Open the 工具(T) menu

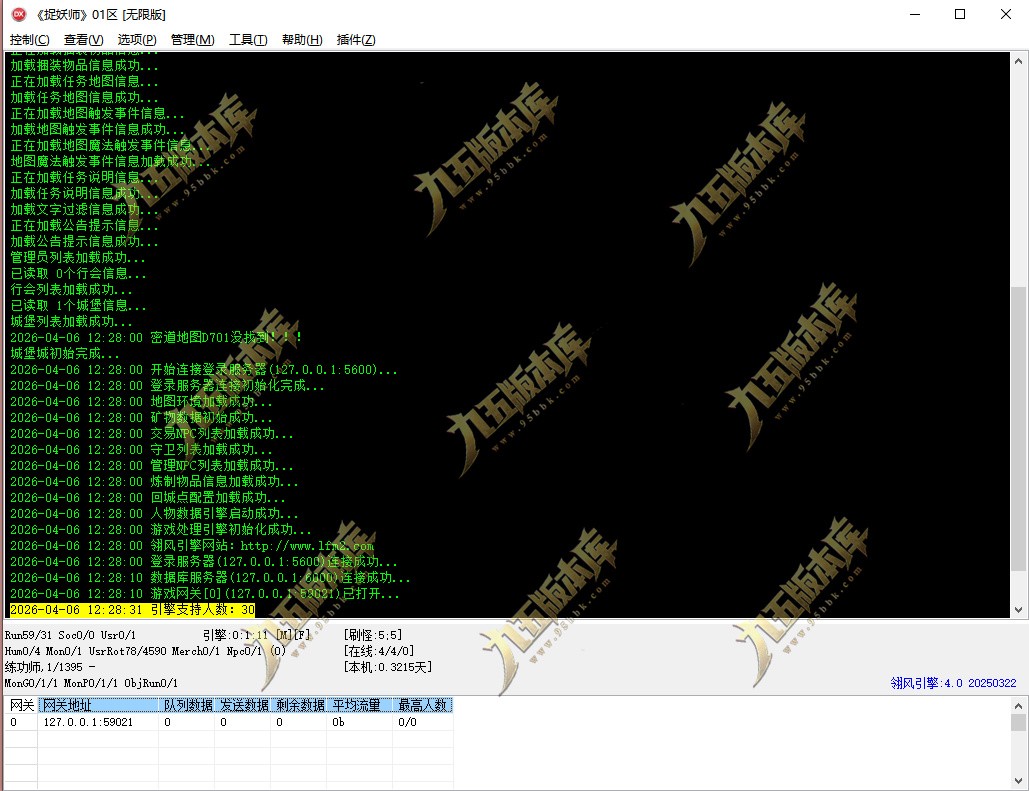coord(248,40)
